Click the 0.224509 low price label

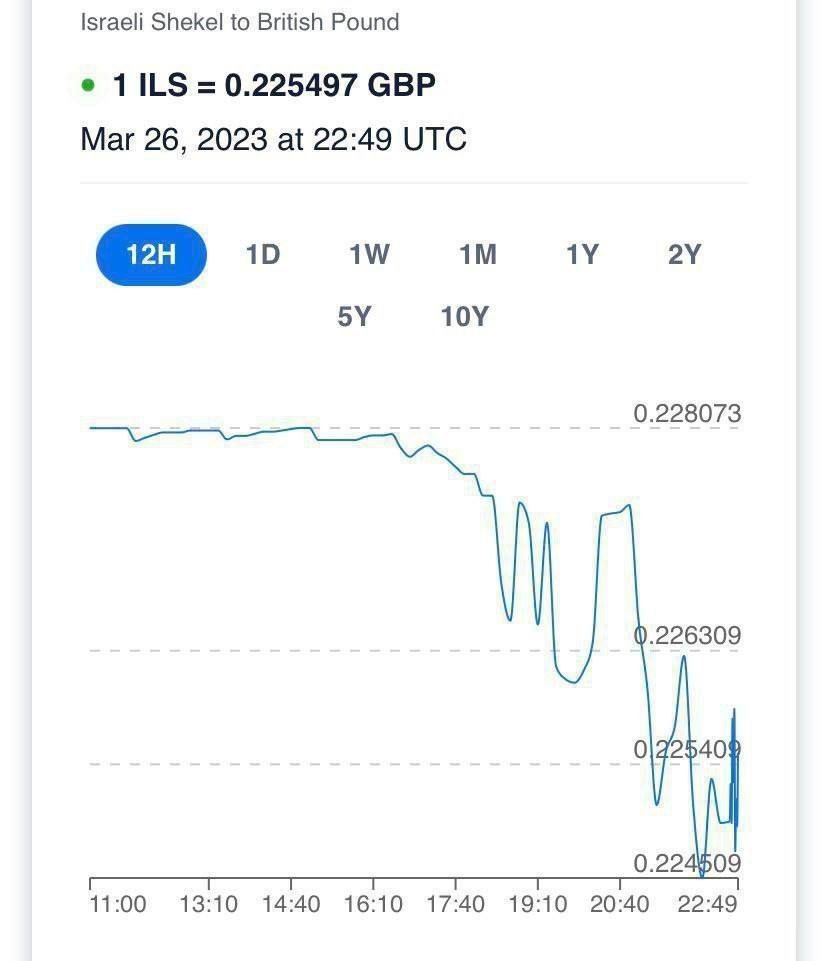(x=687, y=863)
